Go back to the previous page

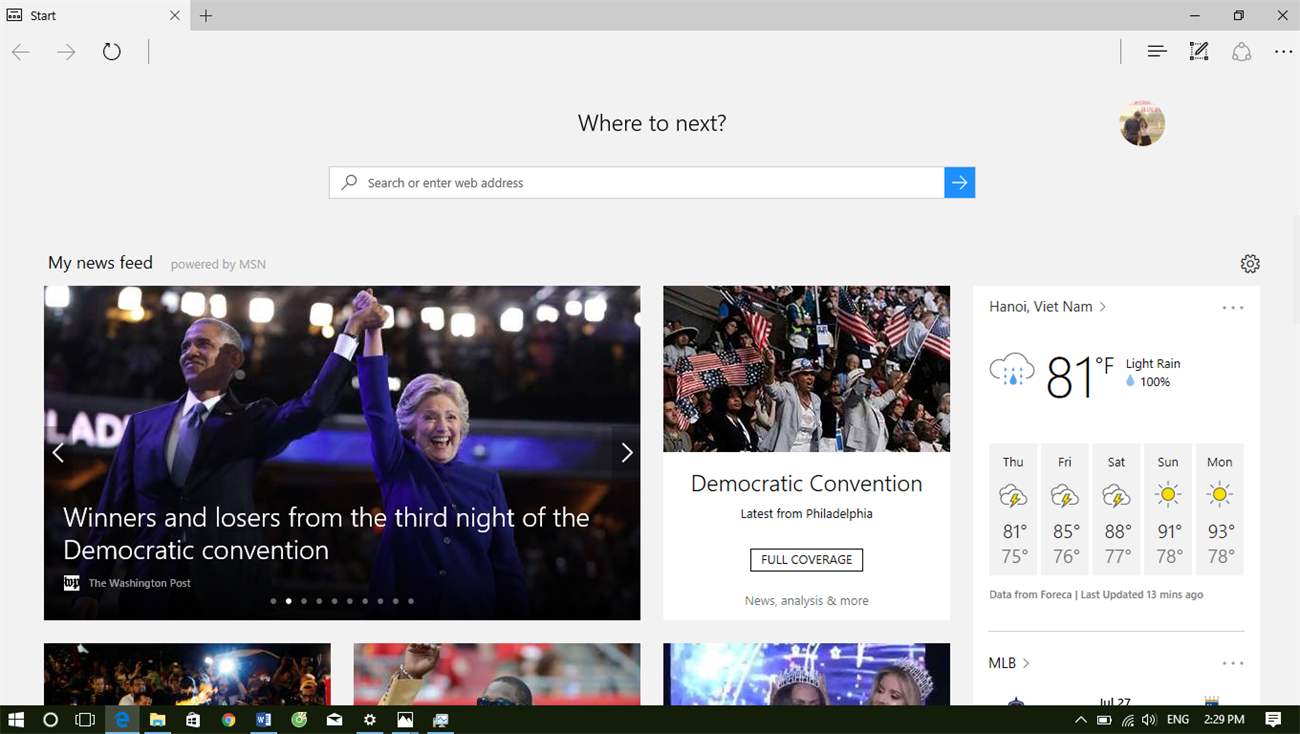21,52
